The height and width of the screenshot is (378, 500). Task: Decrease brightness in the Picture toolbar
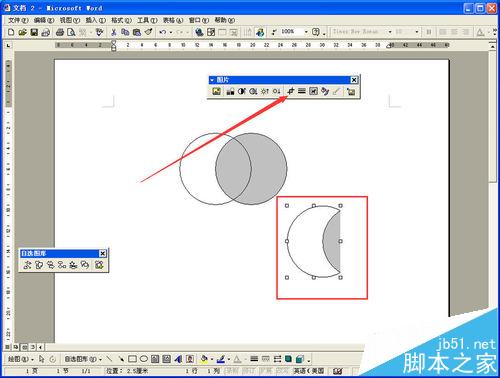point(276,91)
